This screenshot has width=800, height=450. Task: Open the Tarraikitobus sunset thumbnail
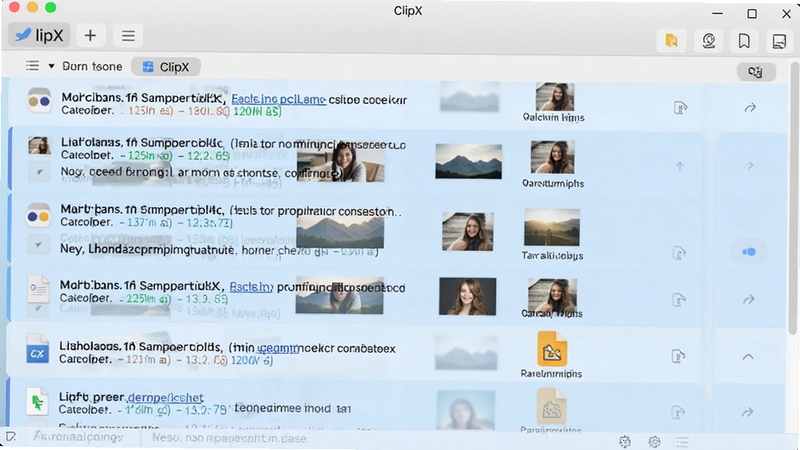click(552, 227)
